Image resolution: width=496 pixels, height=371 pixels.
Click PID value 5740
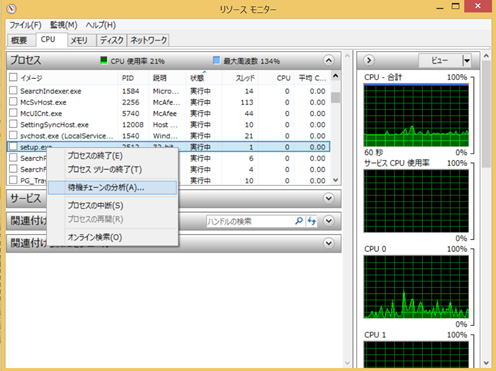[x=131, y=113]
